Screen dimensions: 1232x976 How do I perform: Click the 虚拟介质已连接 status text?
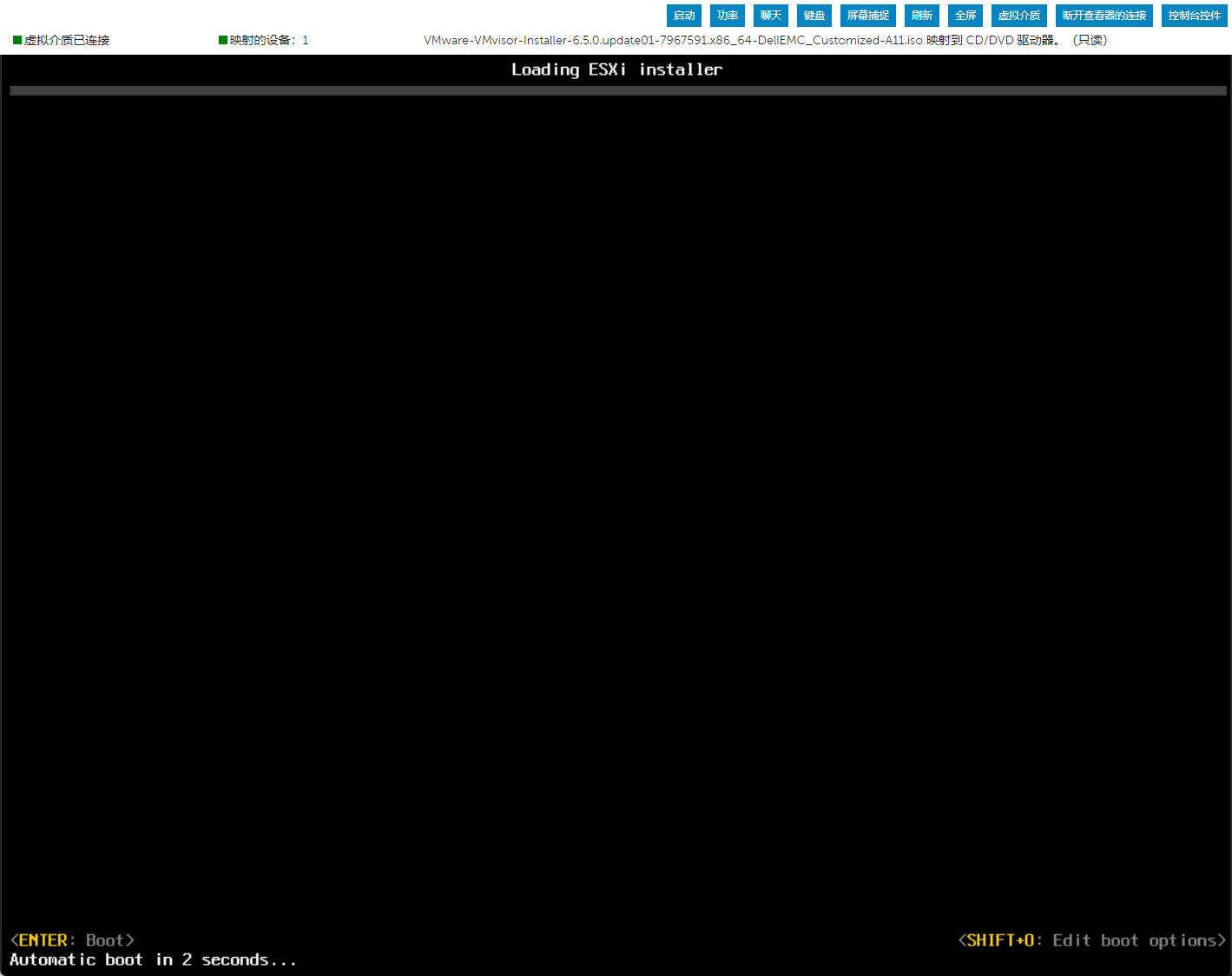pos(67,40)
